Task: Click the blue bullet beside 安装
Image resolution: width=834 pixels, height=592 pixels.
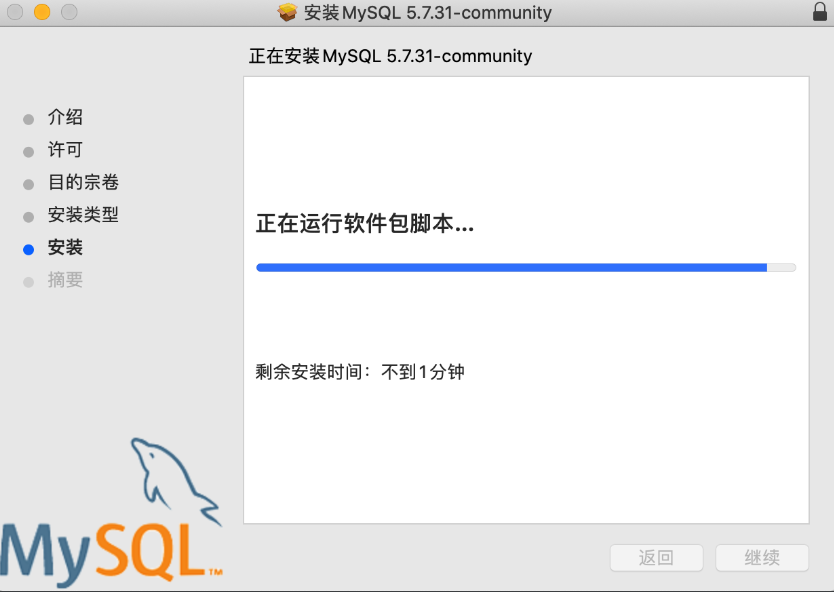Action: click(29, 249)
